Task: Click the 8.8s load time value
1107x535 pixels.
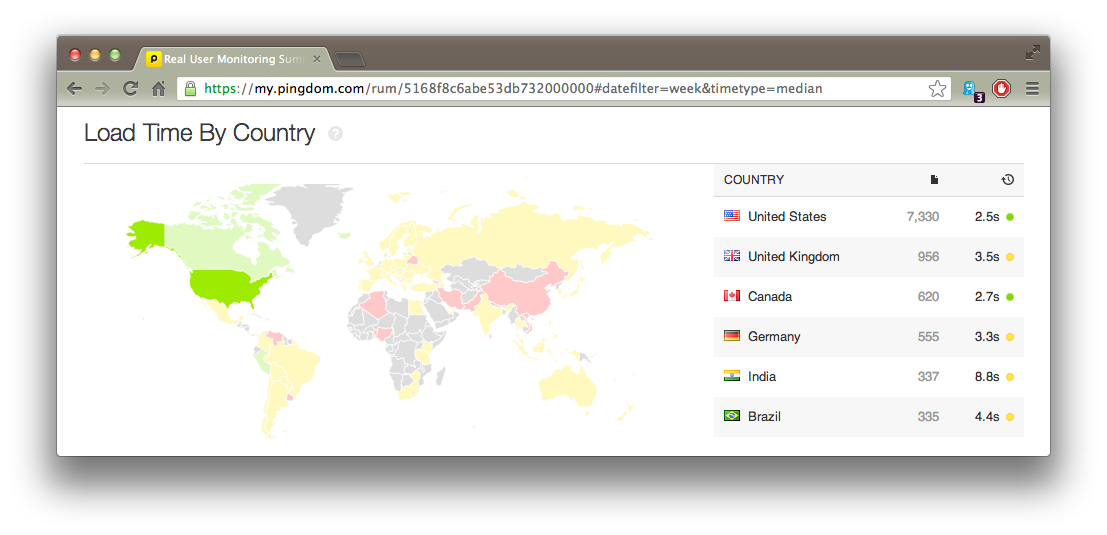Action: [x=986, y=377]
